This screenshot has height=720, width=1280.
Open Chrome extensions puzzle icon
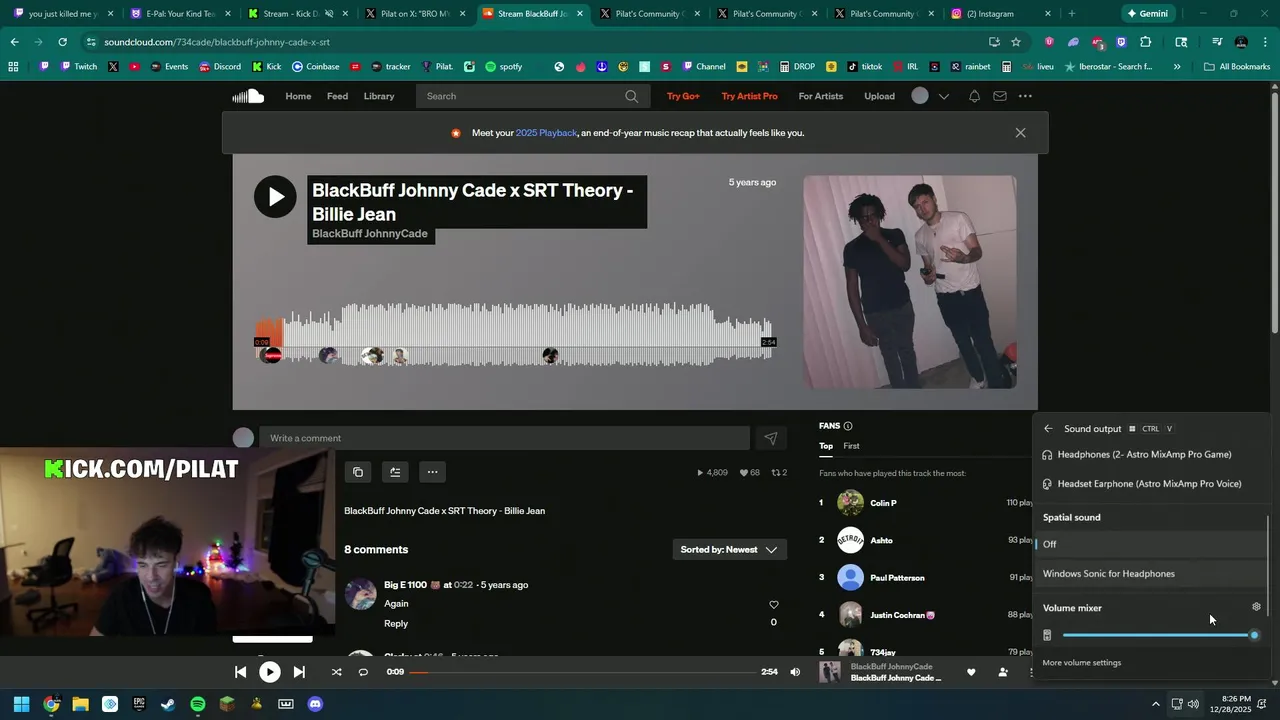[x=1146, y=42]
